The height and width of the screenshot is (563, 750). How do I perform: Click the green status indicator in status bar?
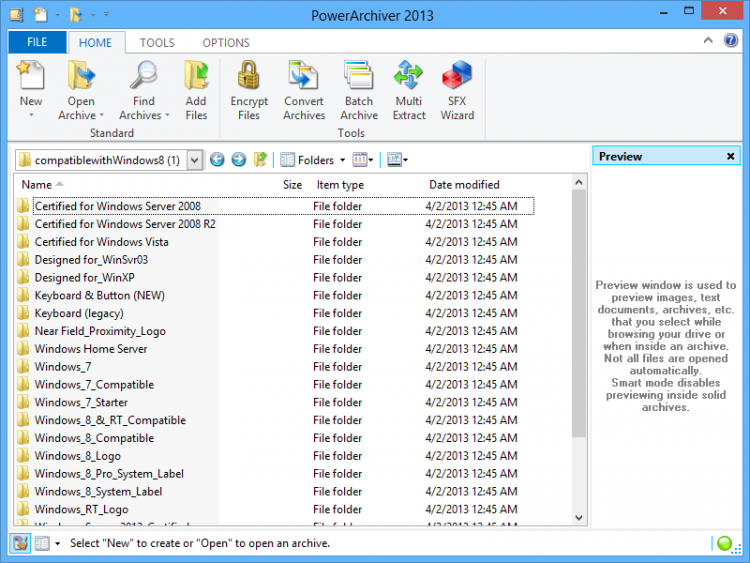[x=725, y=543]
